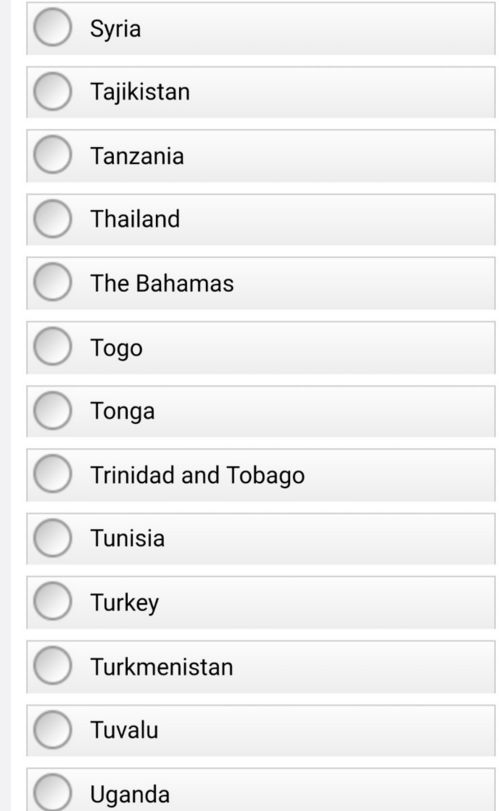Choose Trinidad and Tobago option
The height and width of the screenshot is (811, 499).
point(52,474)
